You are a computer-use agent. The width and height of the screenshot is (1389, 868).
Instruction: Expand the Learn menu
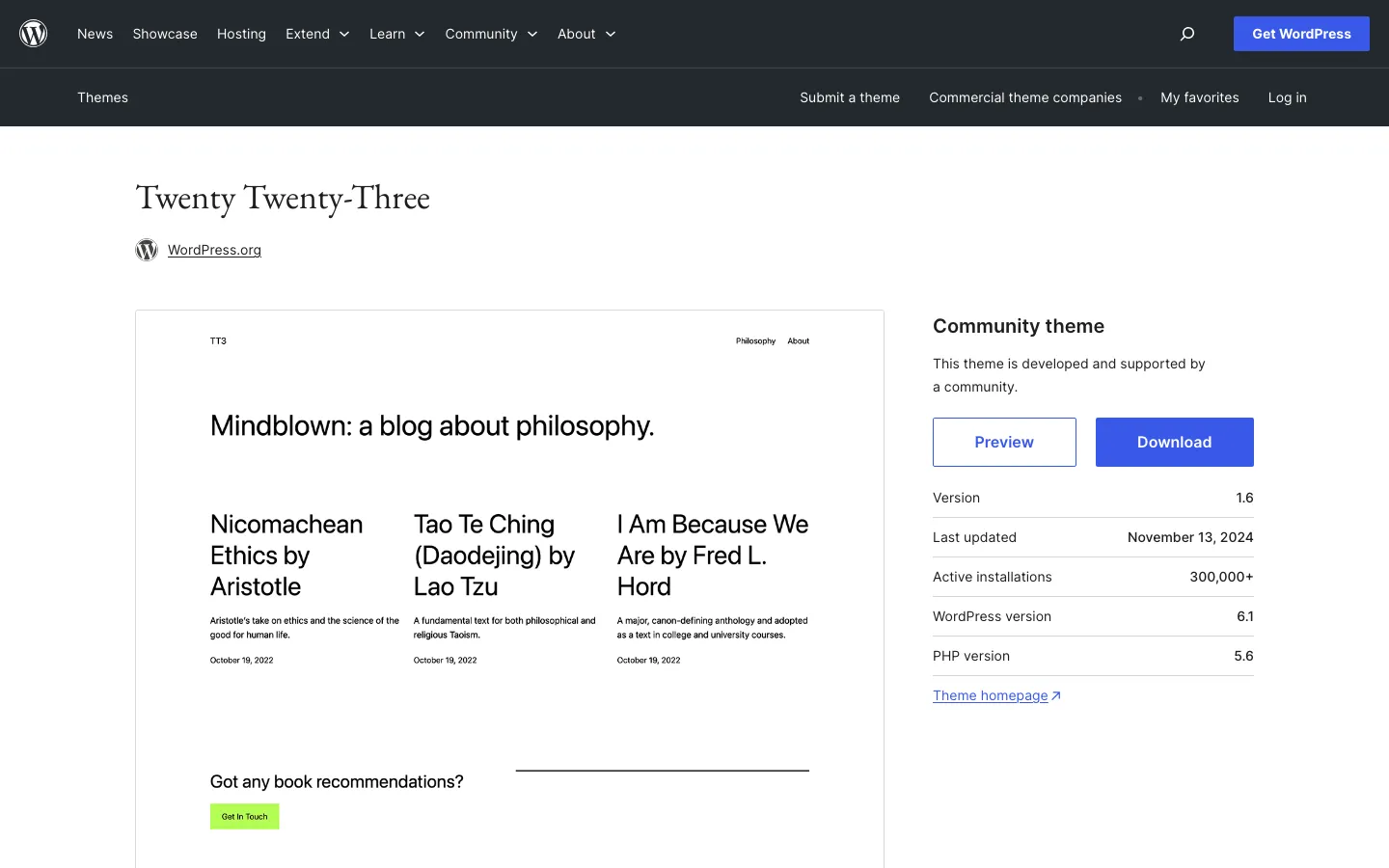tap(397, 34)
